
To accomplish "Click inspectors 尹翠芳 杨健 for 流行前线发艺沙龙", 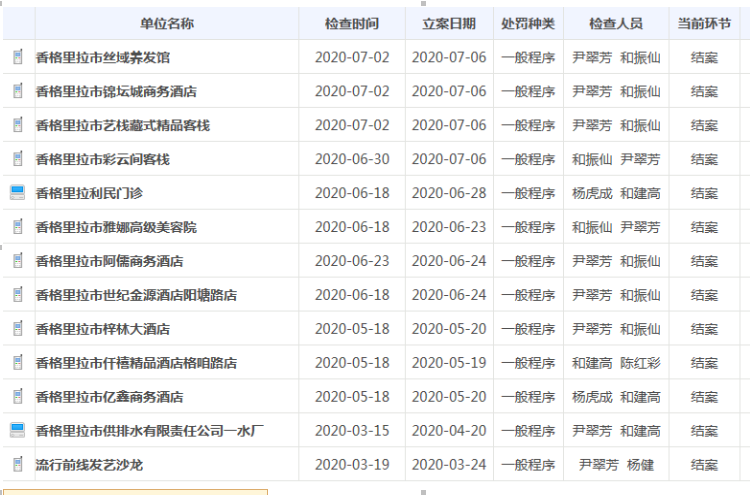I will [x=616, y=465].
